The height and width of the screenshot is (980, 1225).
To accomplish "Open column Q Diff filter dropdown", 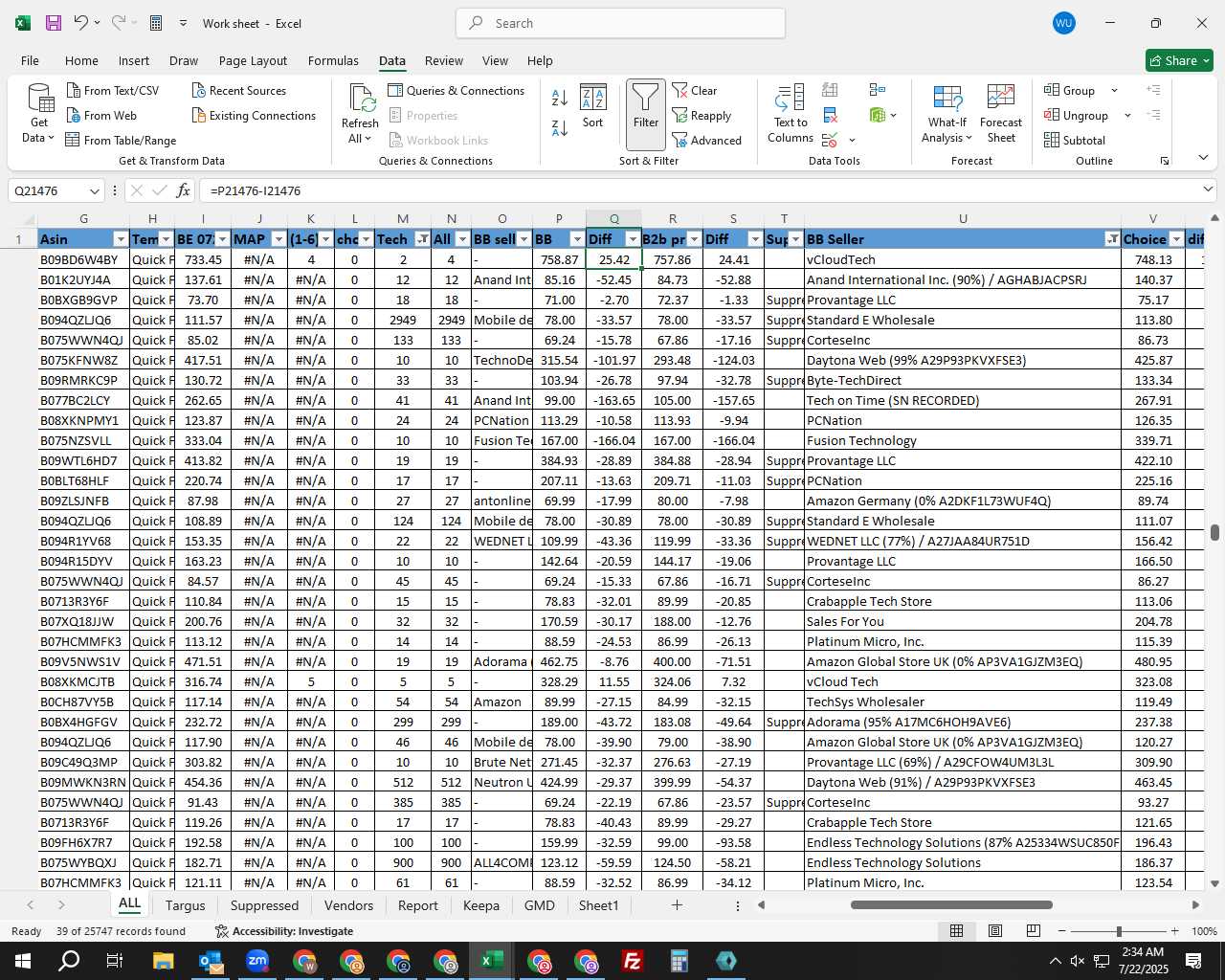I will (633, 239).
